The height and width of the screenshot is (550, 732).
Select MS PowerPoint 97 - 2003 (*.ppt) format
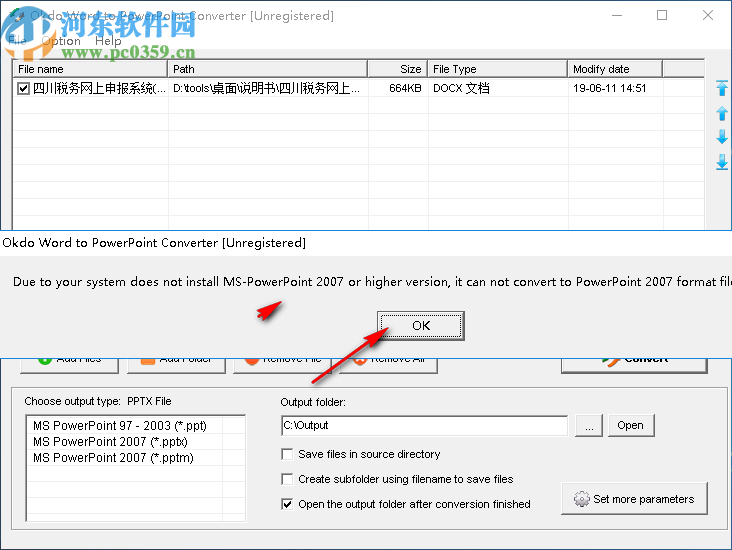[120, 426]
